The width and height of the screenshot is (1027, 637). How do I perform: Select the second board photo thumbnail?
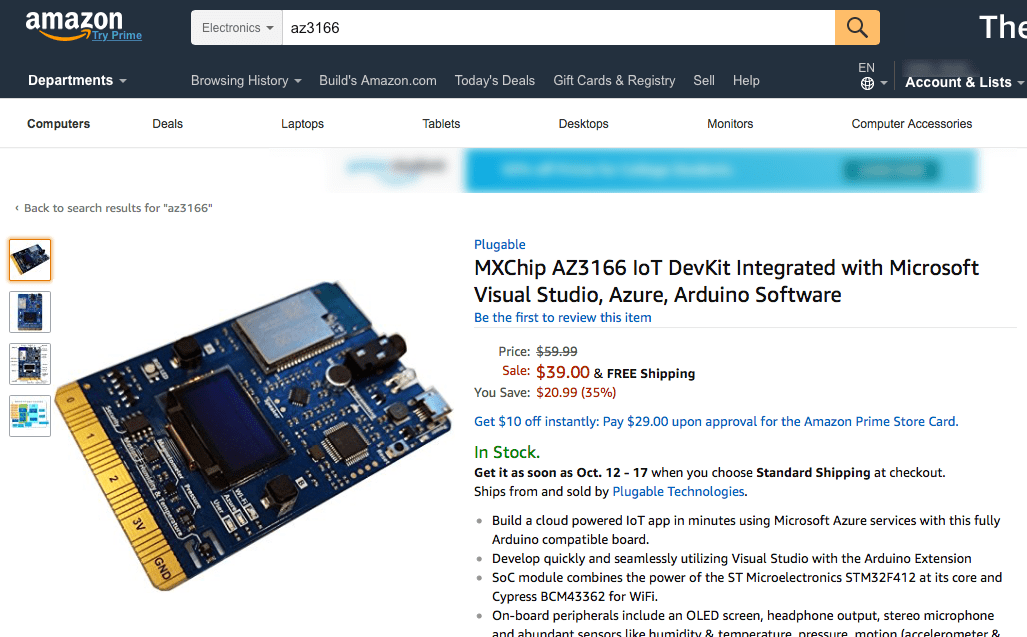[29, 311]
